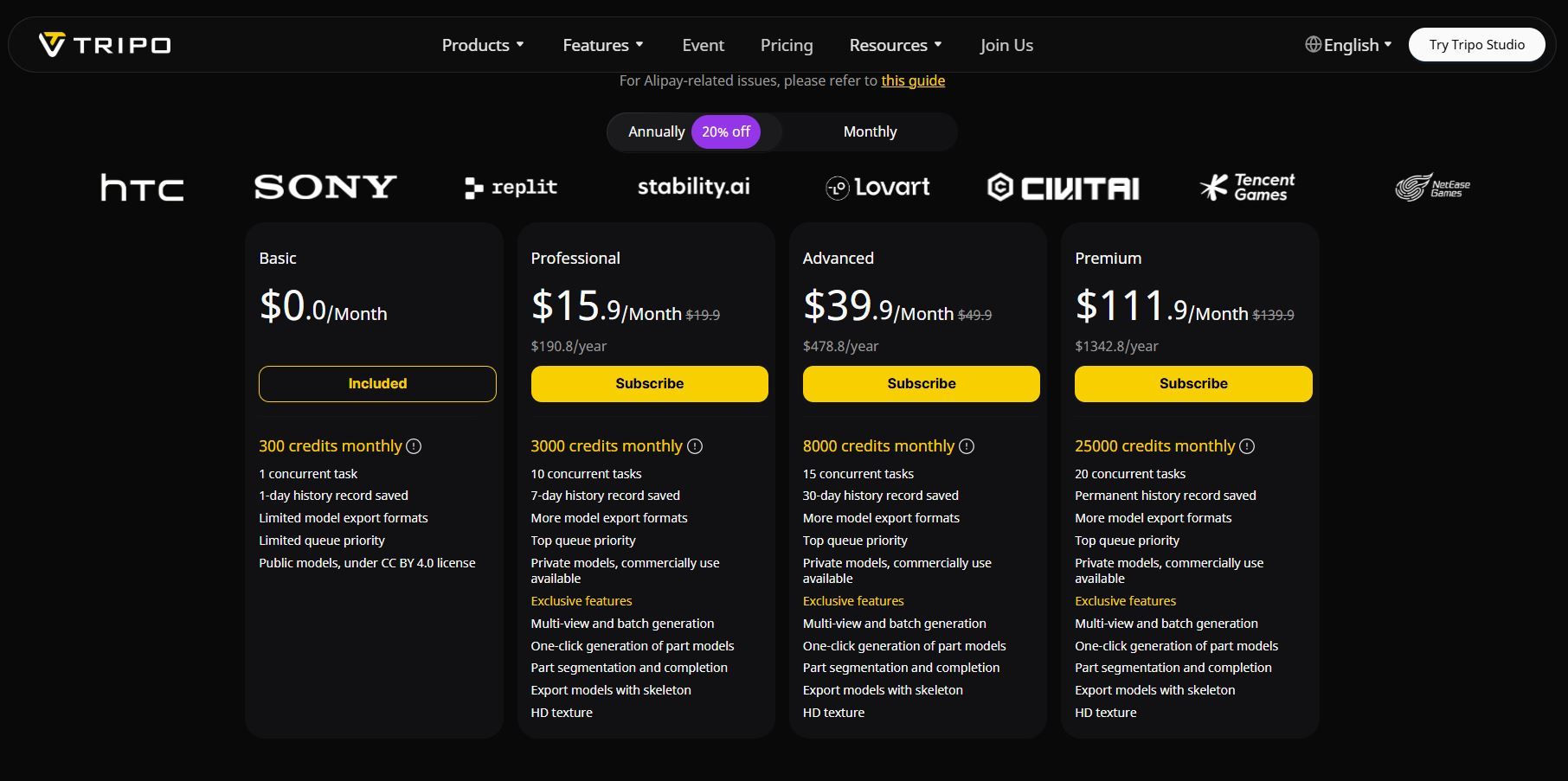The width and height of the screenshot is (1568, 781).
Task: Click the info icon beside 300 credits monthly
Action: point(414,446)
